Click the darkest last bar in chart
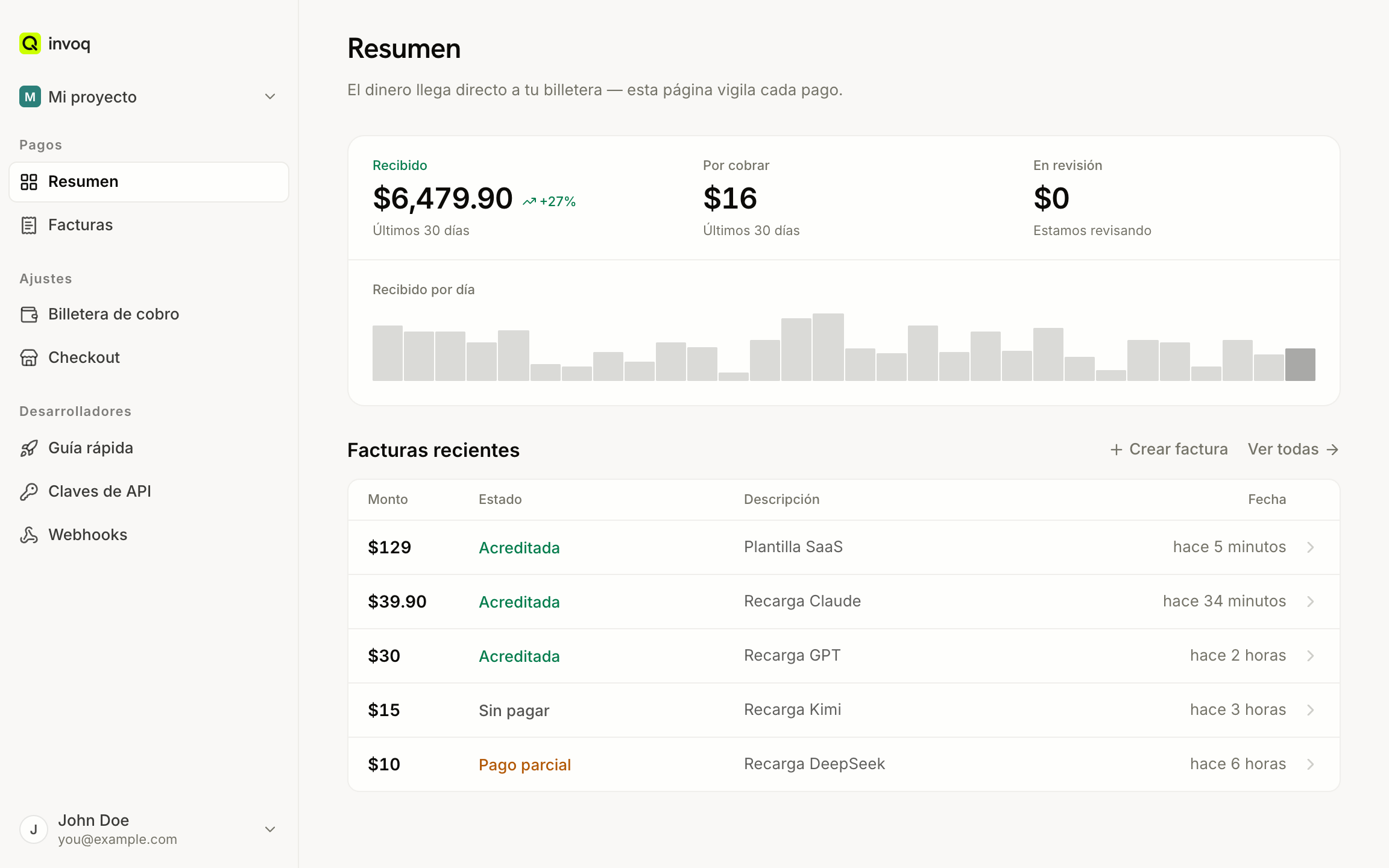1389x868 pixels. [1300, 365]
